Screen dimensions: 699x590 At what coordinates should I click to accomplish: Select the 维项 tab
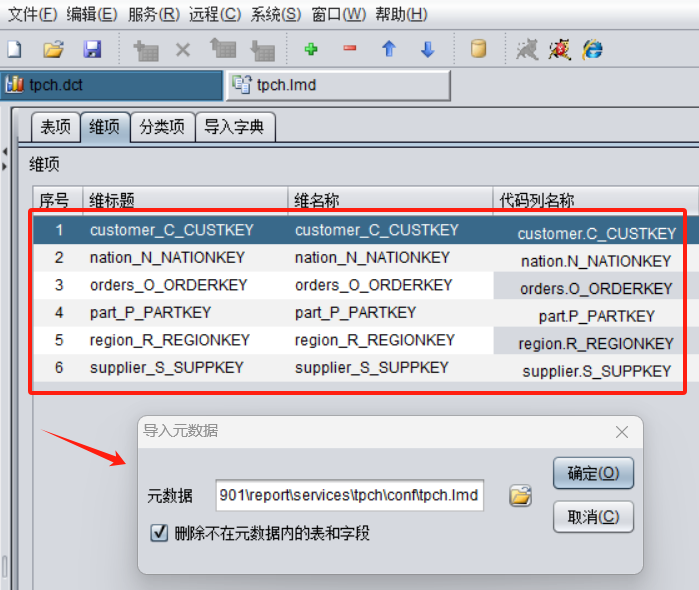105,127
